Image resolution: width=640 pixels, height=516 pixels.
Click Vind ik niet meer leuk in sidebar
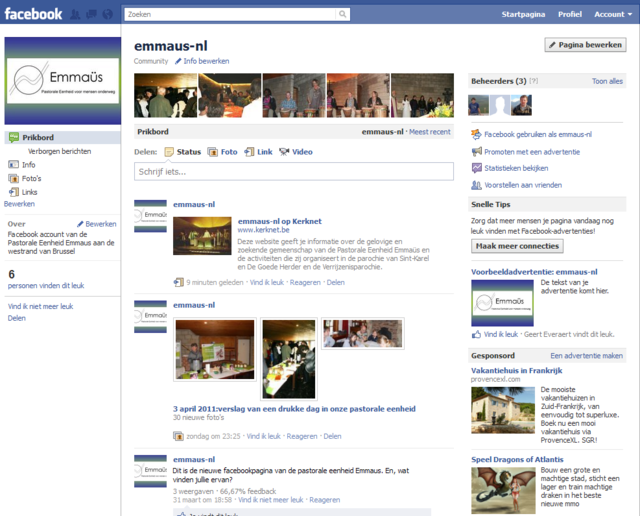tap(40, 306)
